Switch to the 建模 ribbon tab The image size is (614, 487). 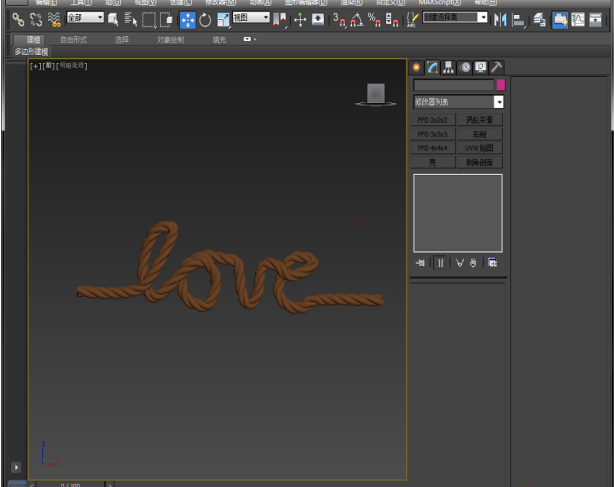tap(33, 40)
